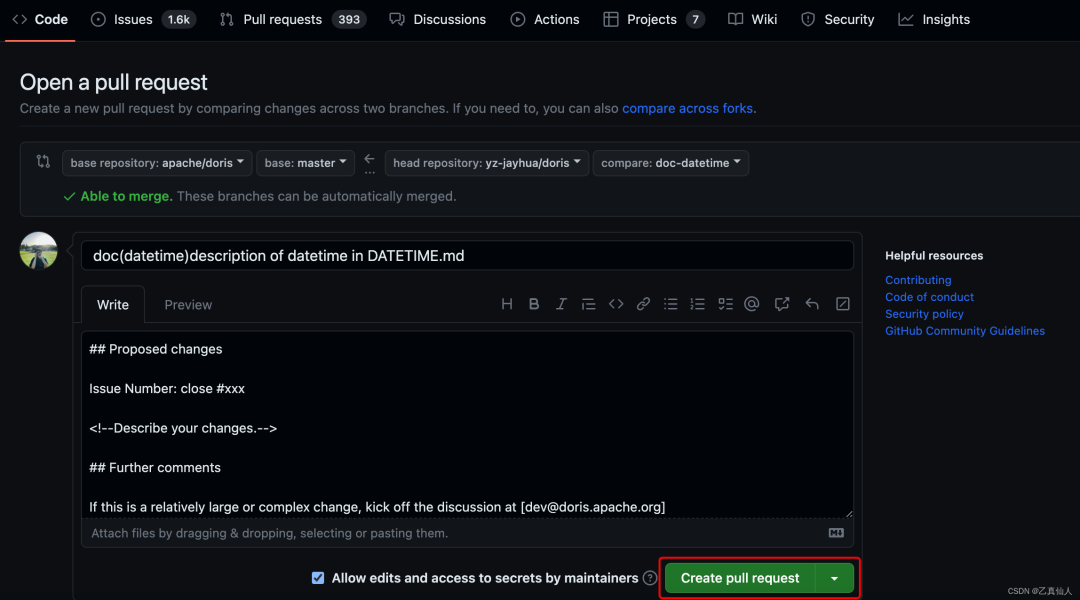This screenshot has width=1080, height=600.
Task: Open GitHub Community Guidelines link
Action: 965,331
